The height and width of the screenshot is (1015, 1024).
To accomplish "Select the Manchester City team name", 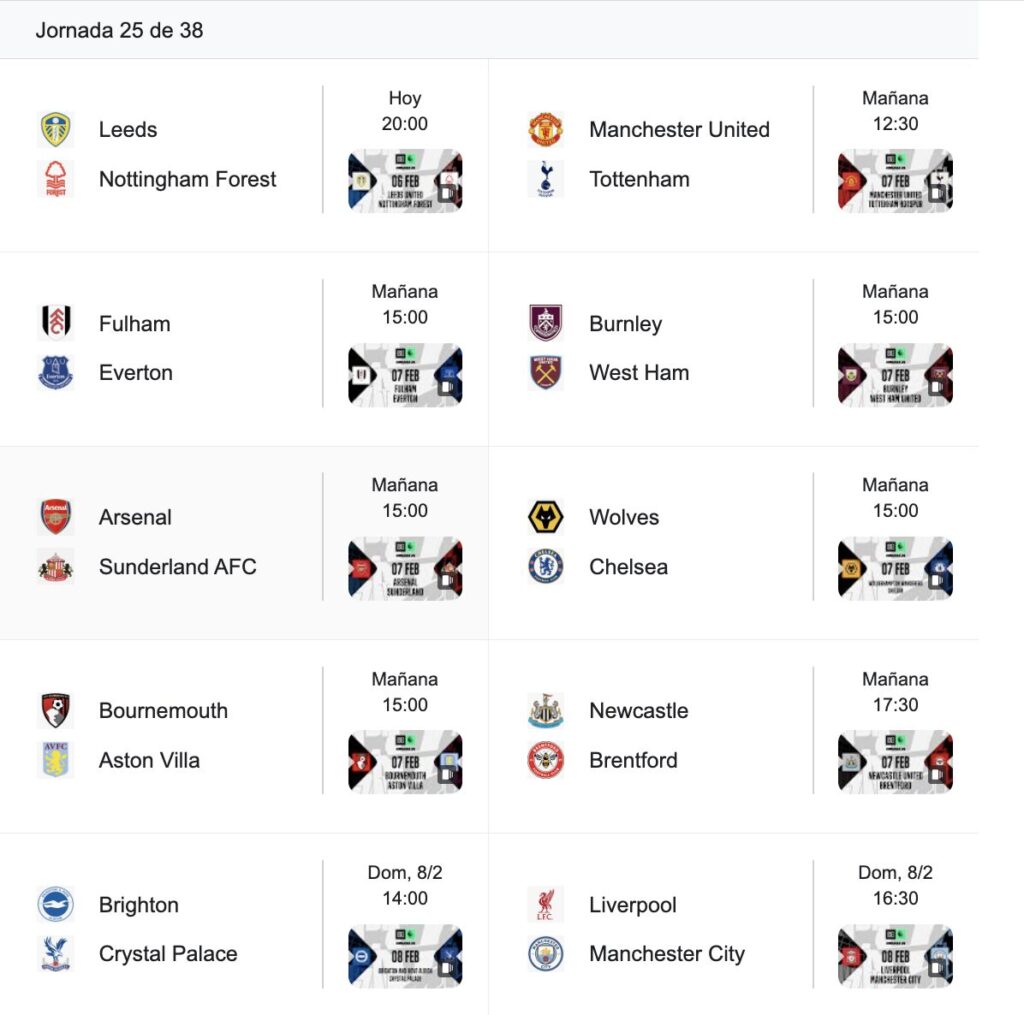I will pos(667,954).
